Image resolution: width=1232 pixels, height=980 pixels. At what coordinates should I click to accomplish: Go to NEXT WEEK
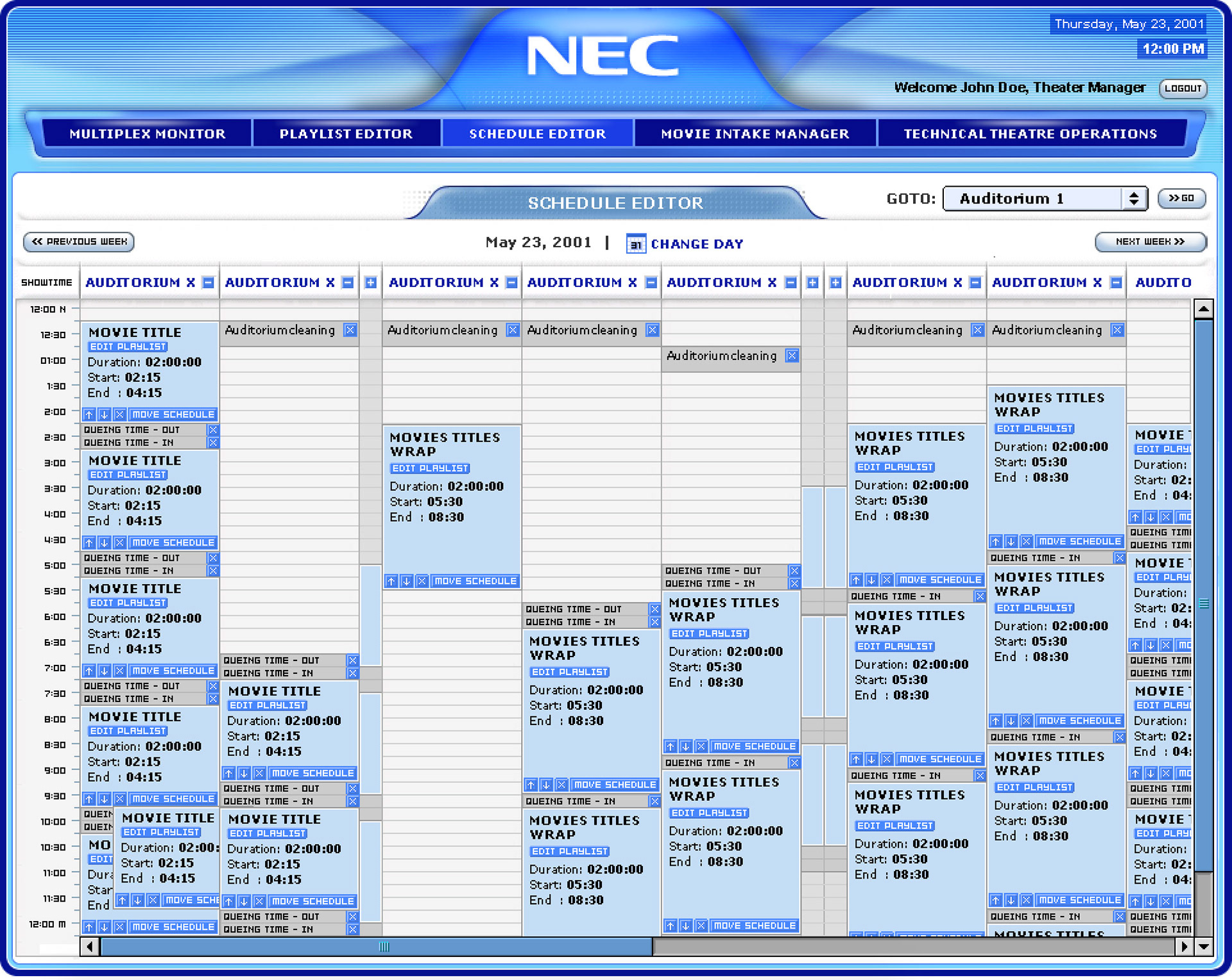(1150, 241)
